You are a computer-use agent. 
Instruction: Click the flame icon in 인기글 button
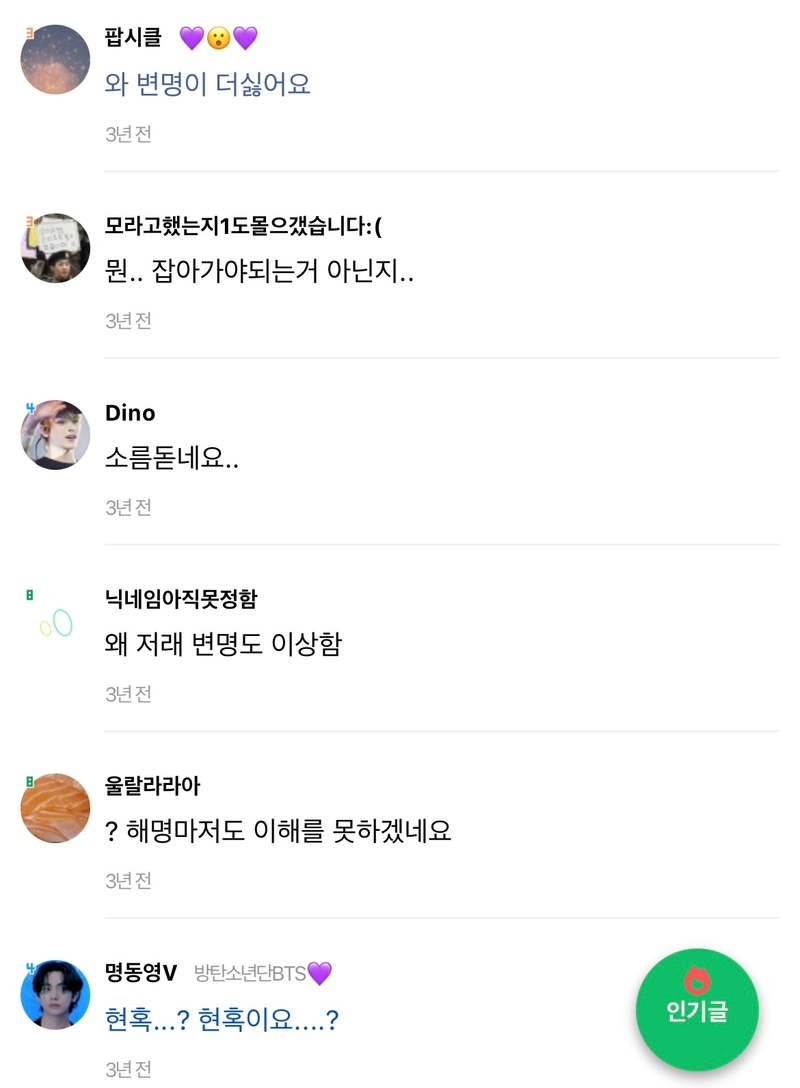coord(697,979)
